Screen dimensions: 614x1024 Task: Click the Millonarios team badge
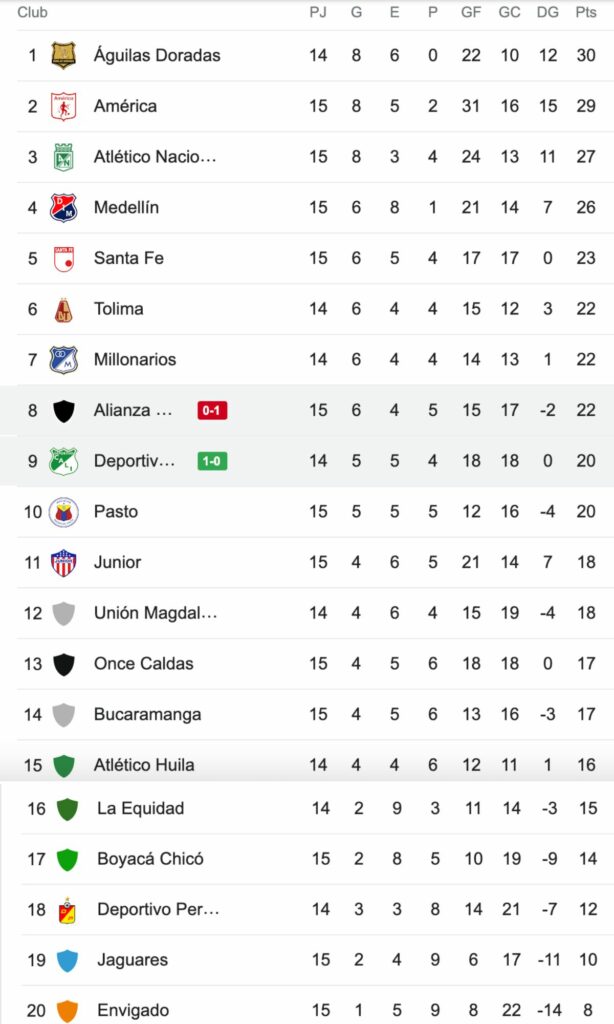(64, 359)
